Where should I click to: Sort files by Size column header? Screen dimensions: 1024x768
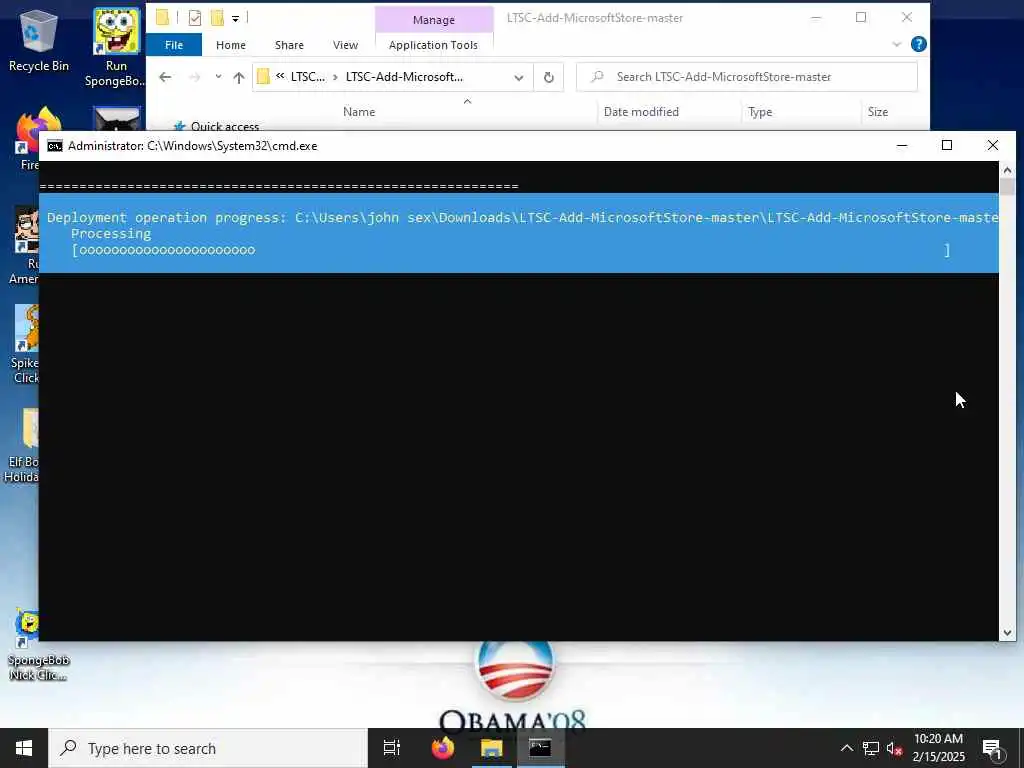[878, 112]
